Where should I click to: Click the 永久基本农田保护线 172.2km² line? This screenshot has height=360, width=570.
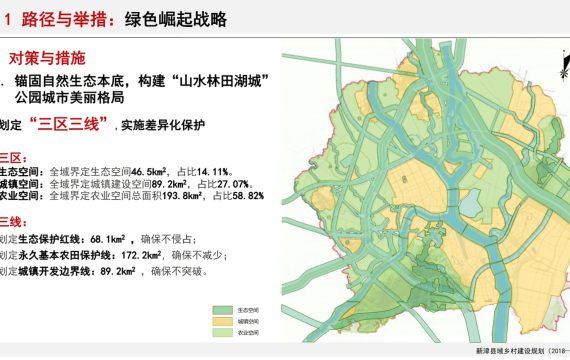[114, 255]
